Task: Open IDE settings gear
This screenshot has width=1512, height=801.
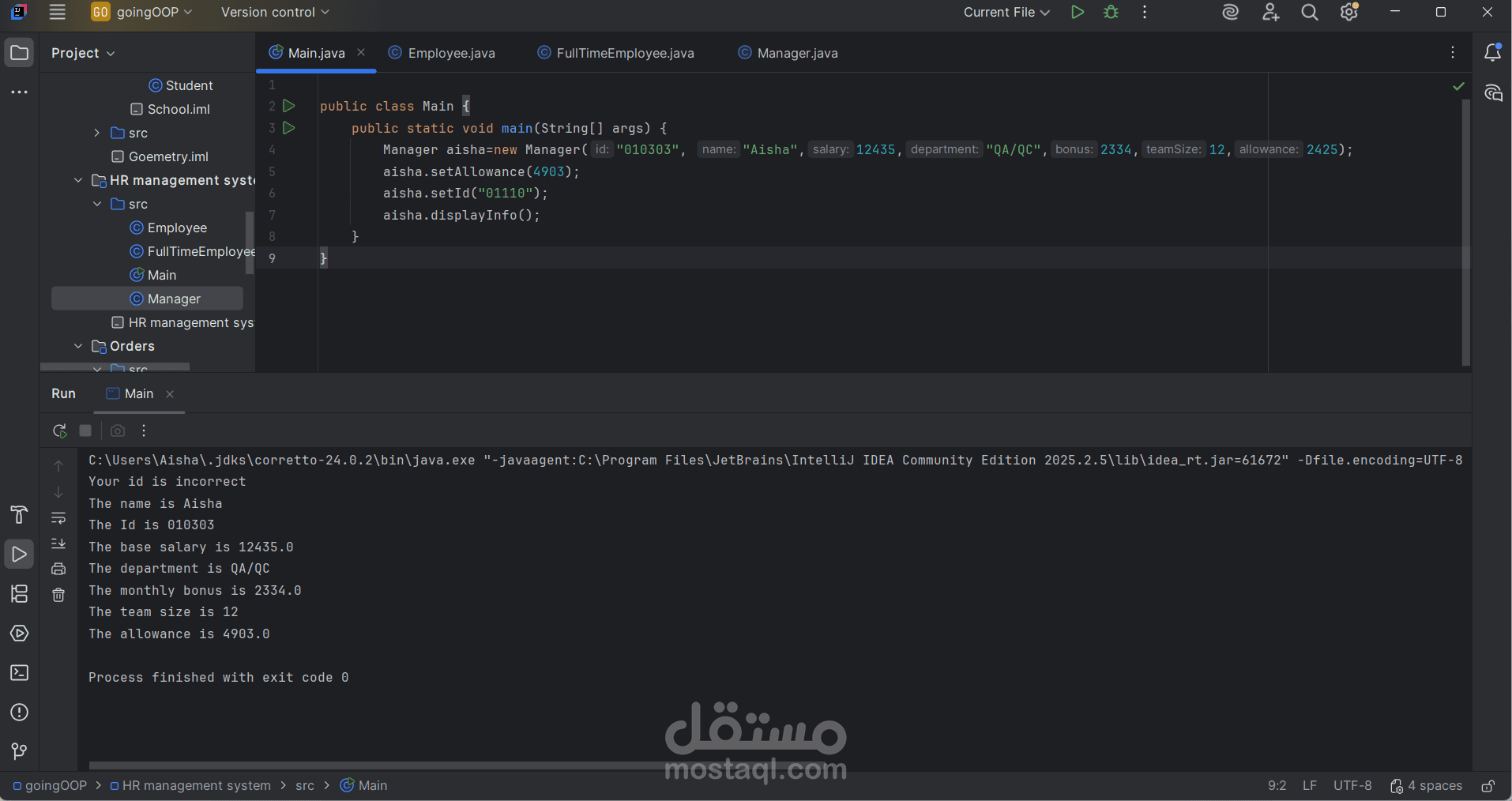Action: click(x=1349, y=12)
